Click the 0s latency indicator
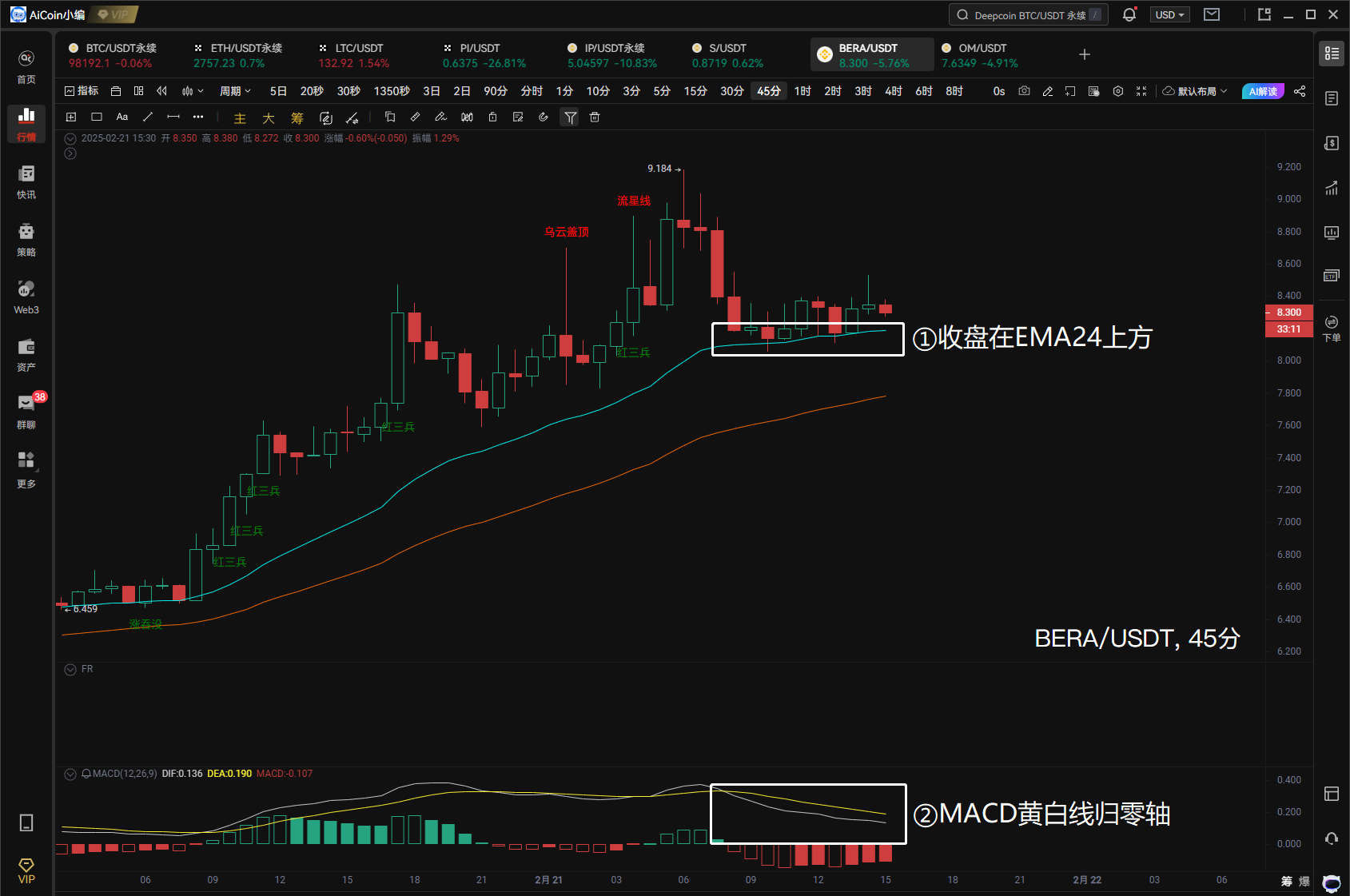The image size is (1350, 896). click(x=999, y=91)
